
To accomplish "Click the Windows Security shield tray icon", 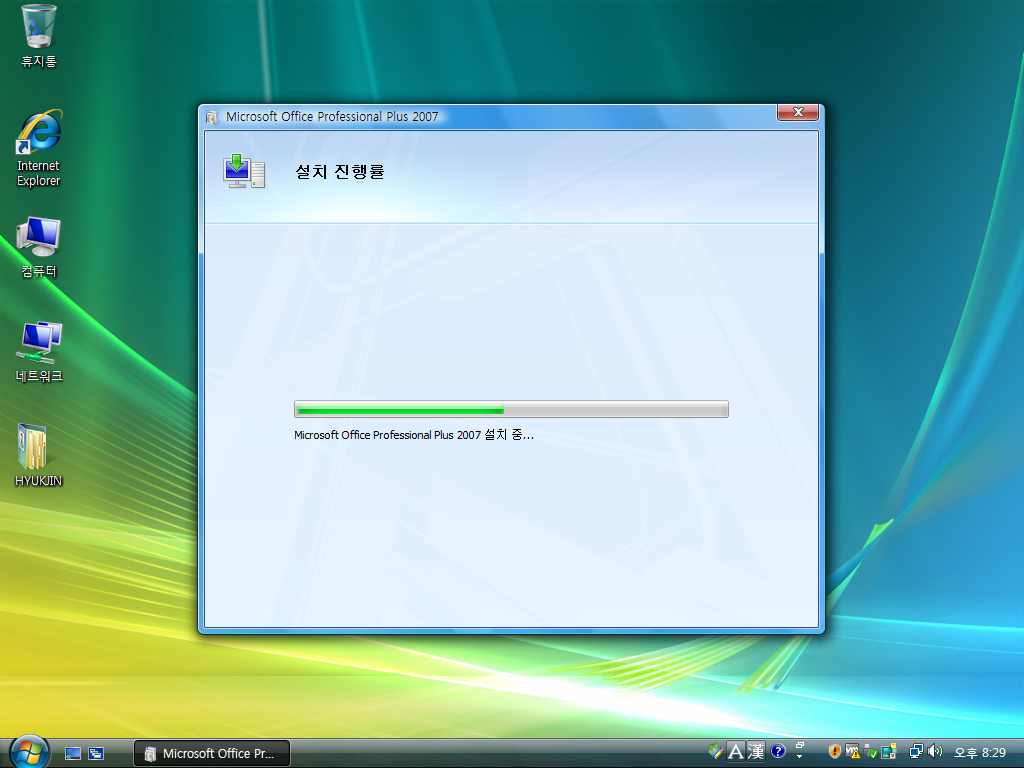I will pyautogui.click(x=835, y=751).
